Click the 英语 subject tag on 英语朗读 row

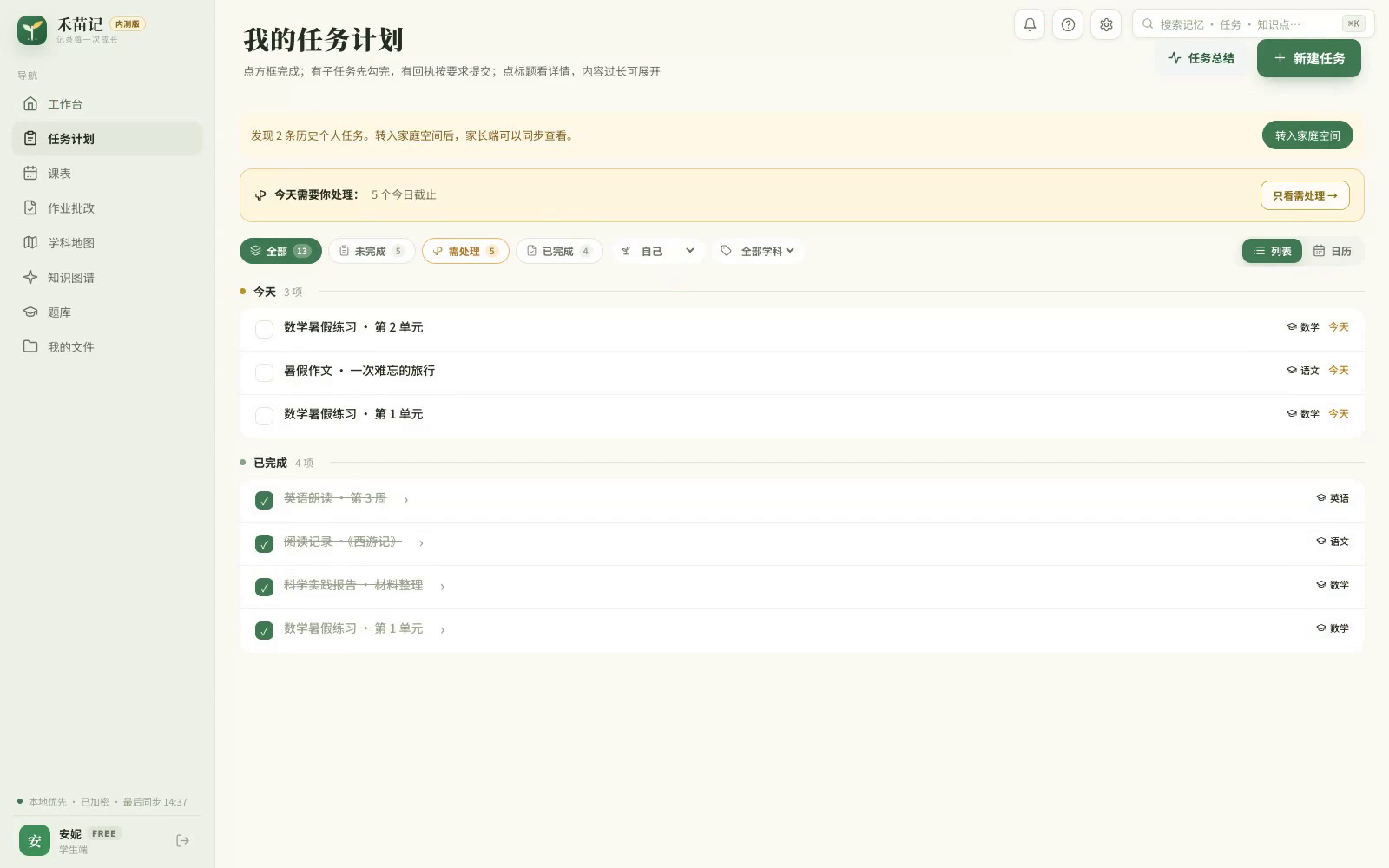pyautogui.click(x=1333, y=498)
